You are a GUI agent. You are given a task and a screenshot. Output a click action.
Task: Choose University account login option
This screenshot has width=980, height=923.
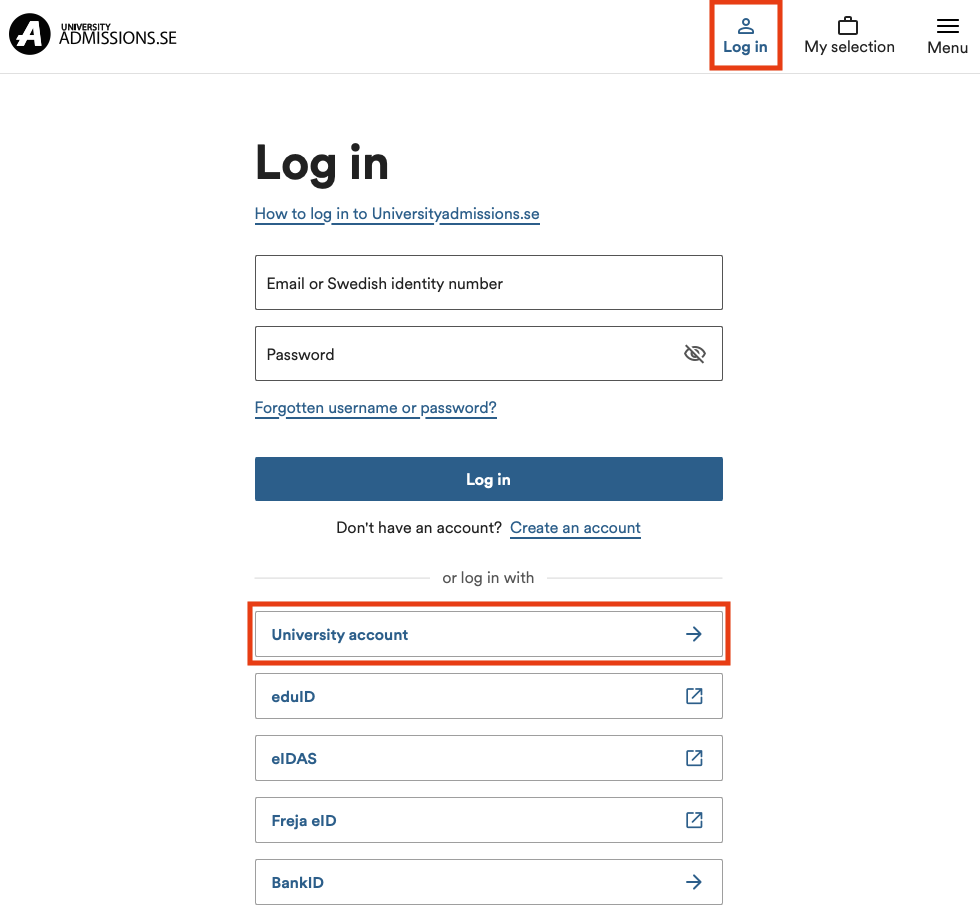[489, 634]
